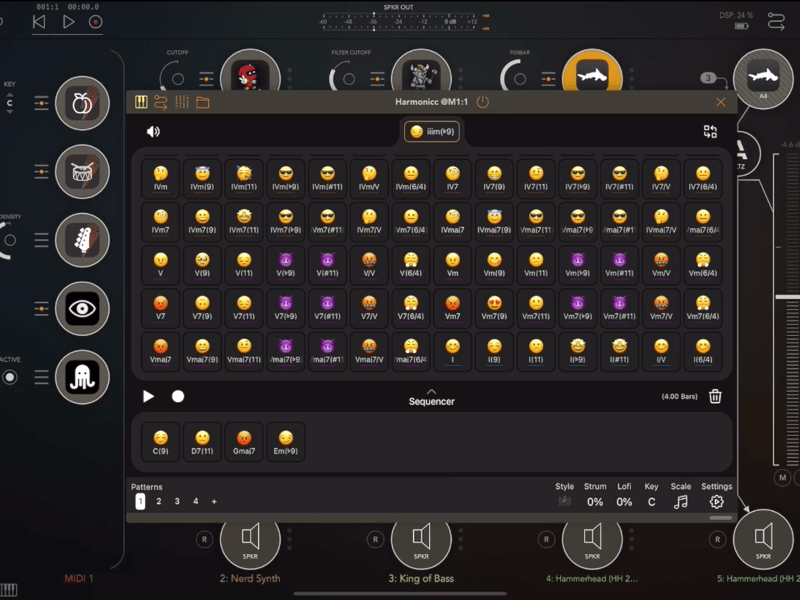Toggle the Harmonicc power button

click(483, 102)
